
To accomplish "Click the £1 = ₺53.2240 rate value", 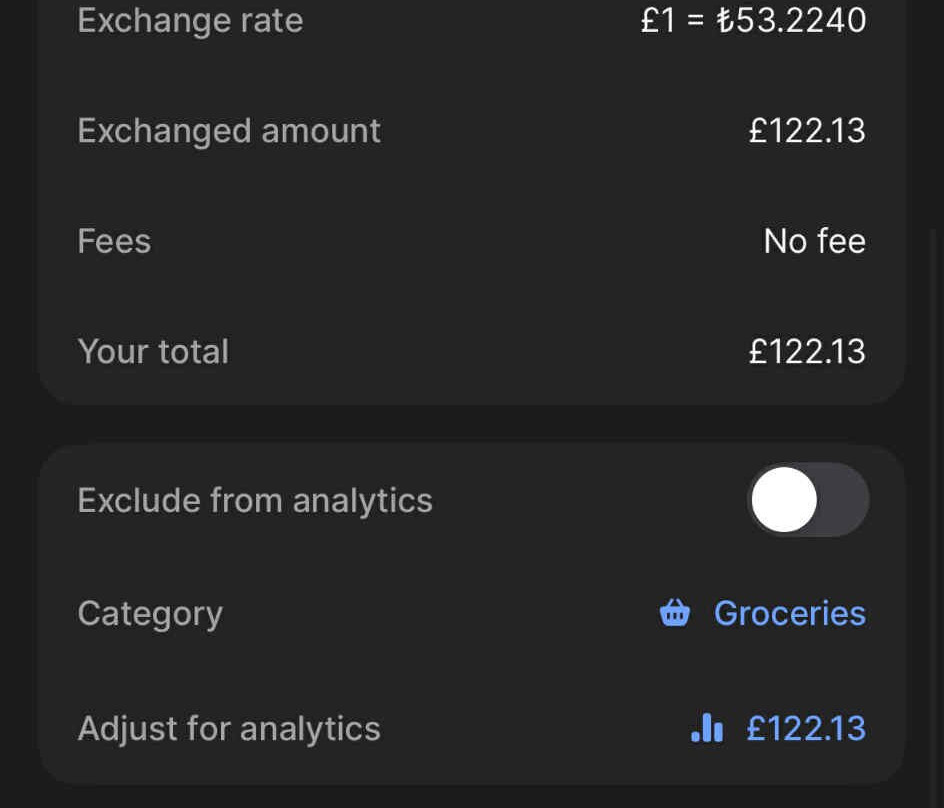I will 753,21.
